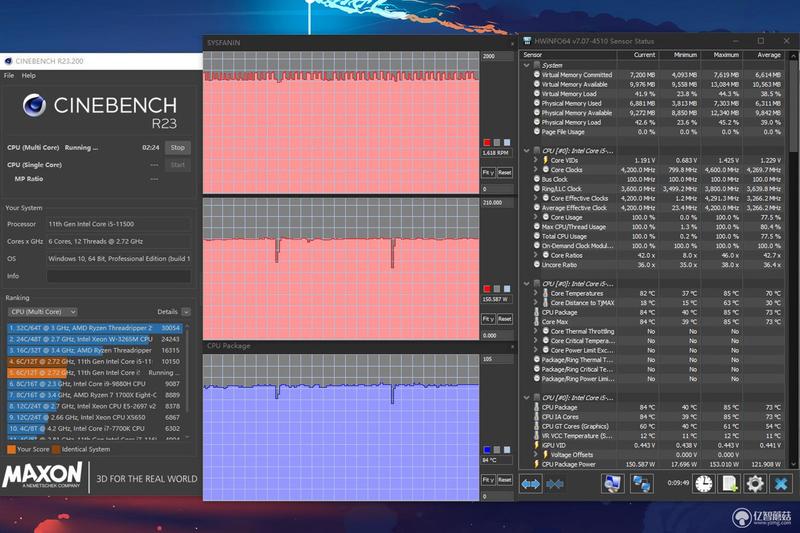Image resolution: width=800 pixels, height=533 pixels.
Task: Click Fit y in CPU Package graph
Action: [488, 480]
